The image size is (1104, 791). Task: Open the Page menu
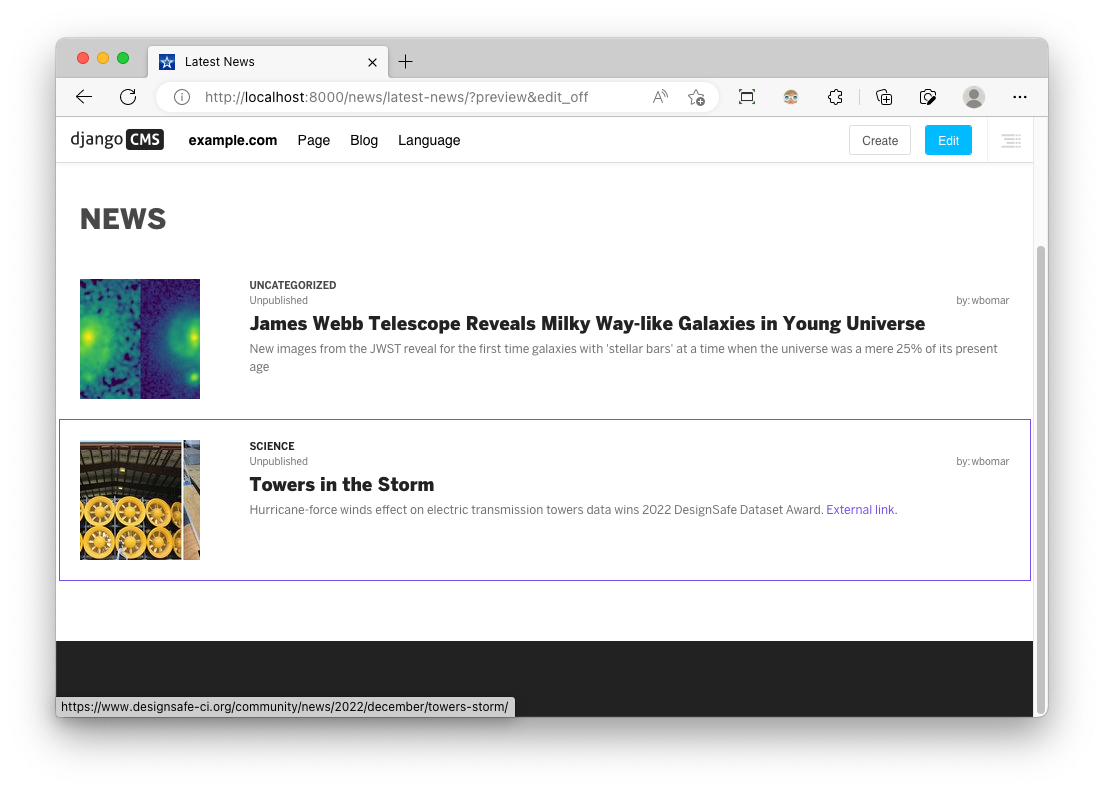(313, 140)
